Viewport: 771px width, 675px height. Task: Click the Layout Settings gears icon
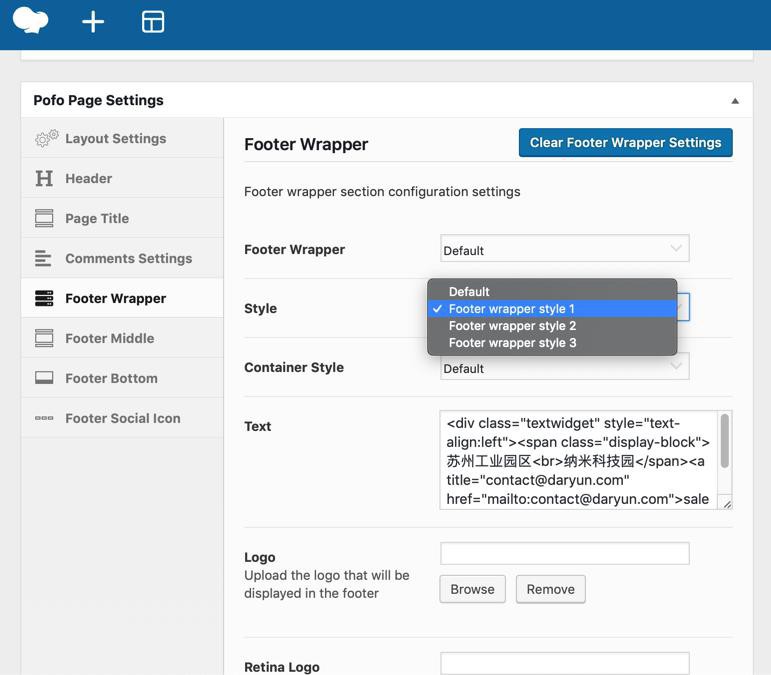pos(46,139)
